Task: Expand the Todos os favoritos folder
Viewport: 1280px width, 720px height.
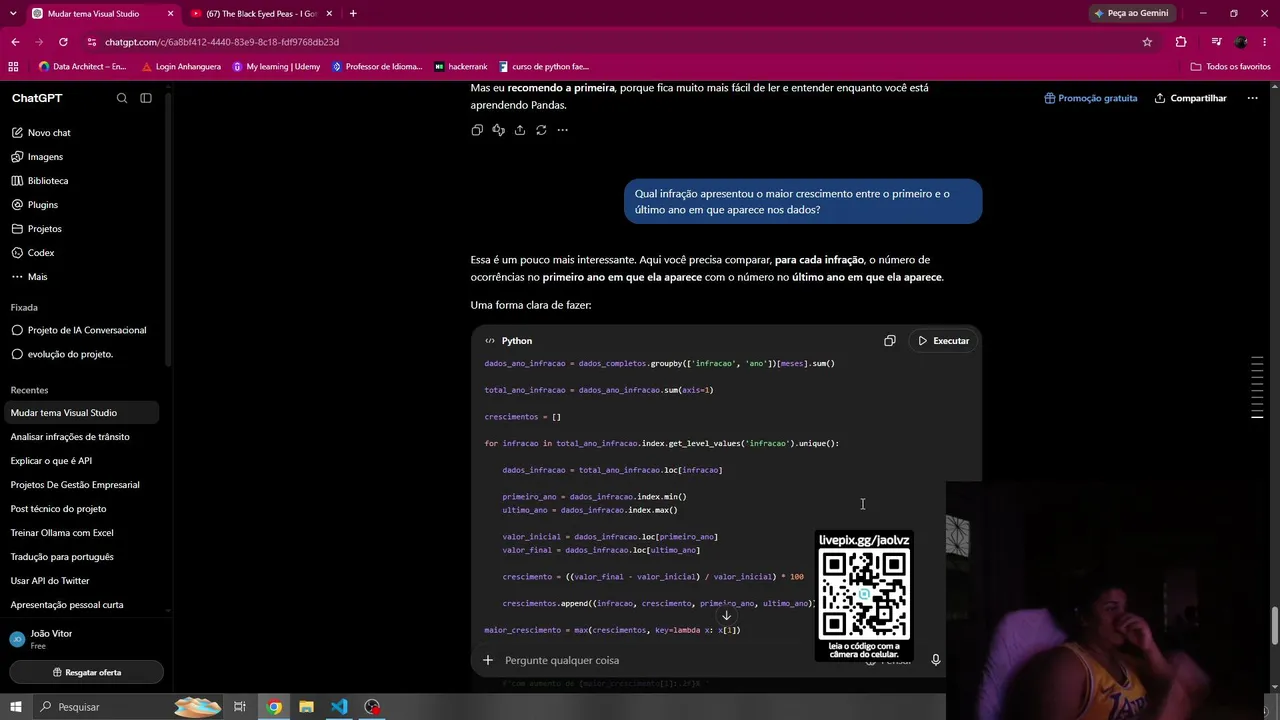Action: tap(1230, 67)
